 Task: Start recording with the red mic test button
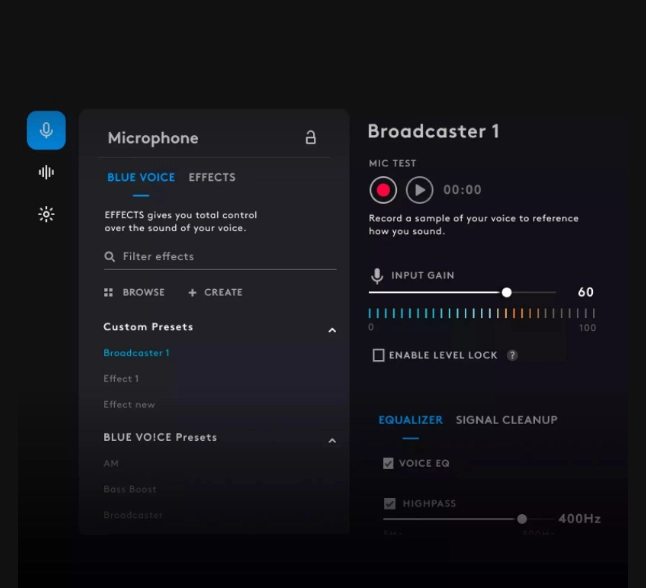pyautogui.click(x=383, y=190)
